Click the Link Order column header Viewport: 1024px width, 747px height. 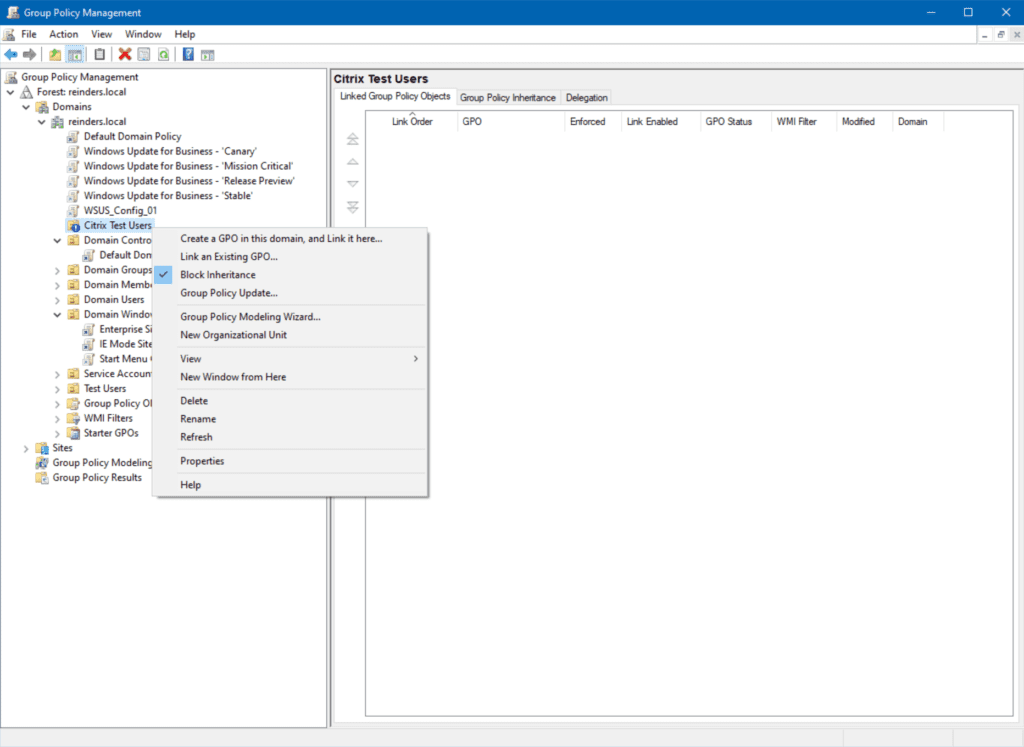[415, 120]
